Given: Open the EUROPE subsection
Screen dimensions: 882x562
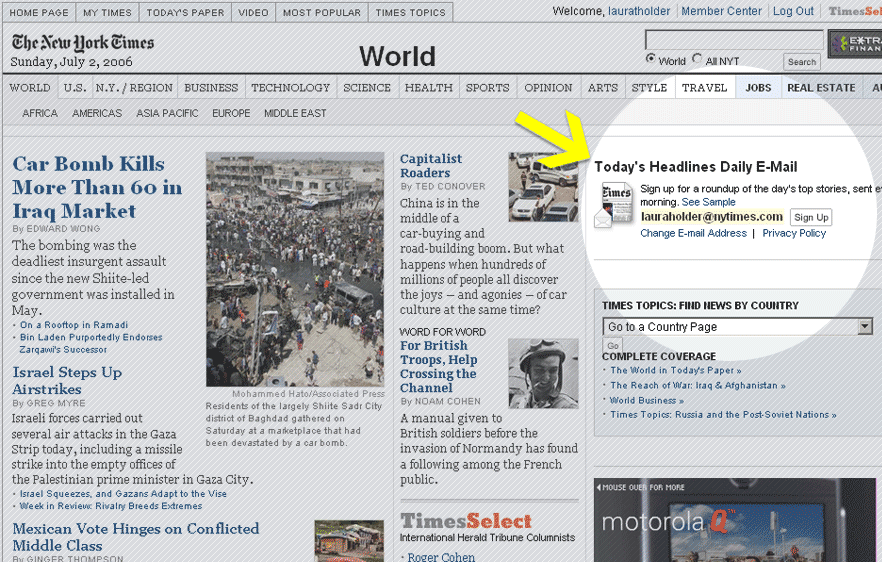Looking at the screenshot, I should (x=231, y=113).
